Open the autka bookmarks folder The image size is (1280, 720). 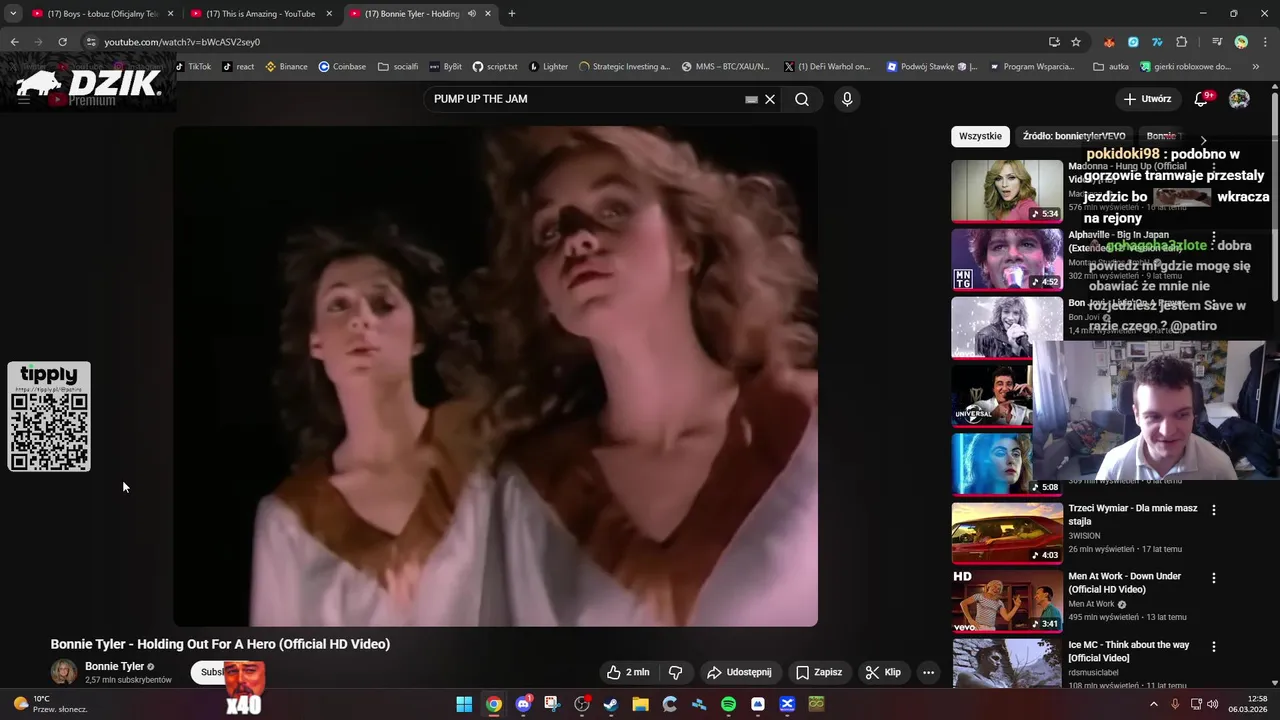(x=1111, y=67)
